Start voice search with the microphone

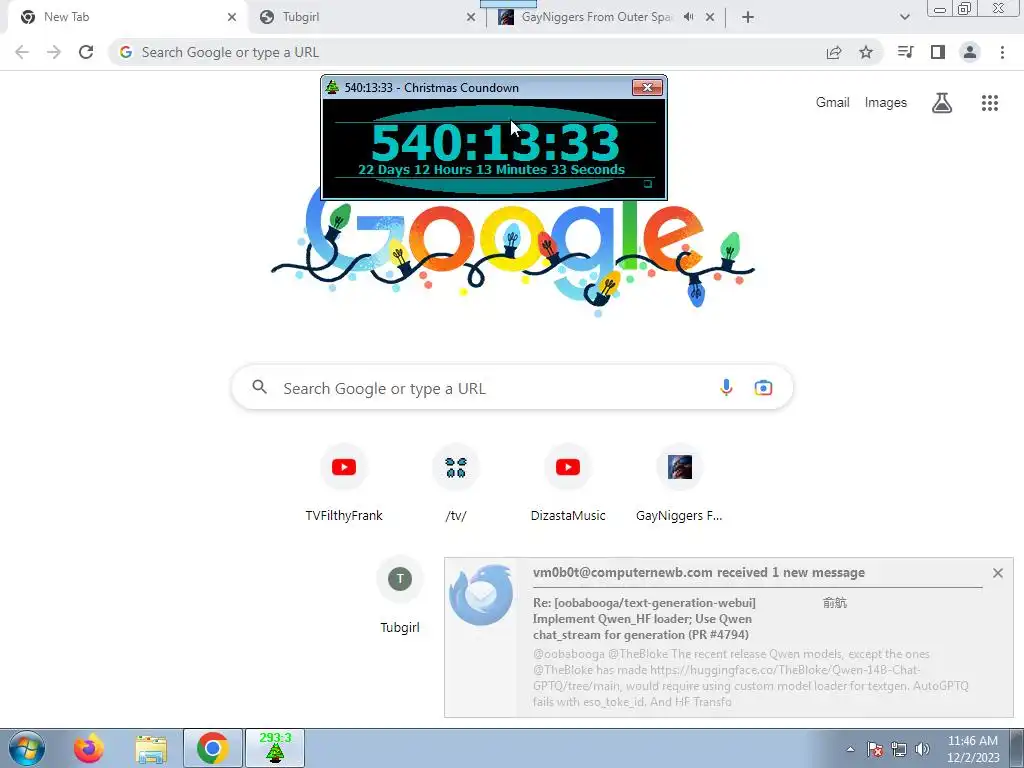726,388
